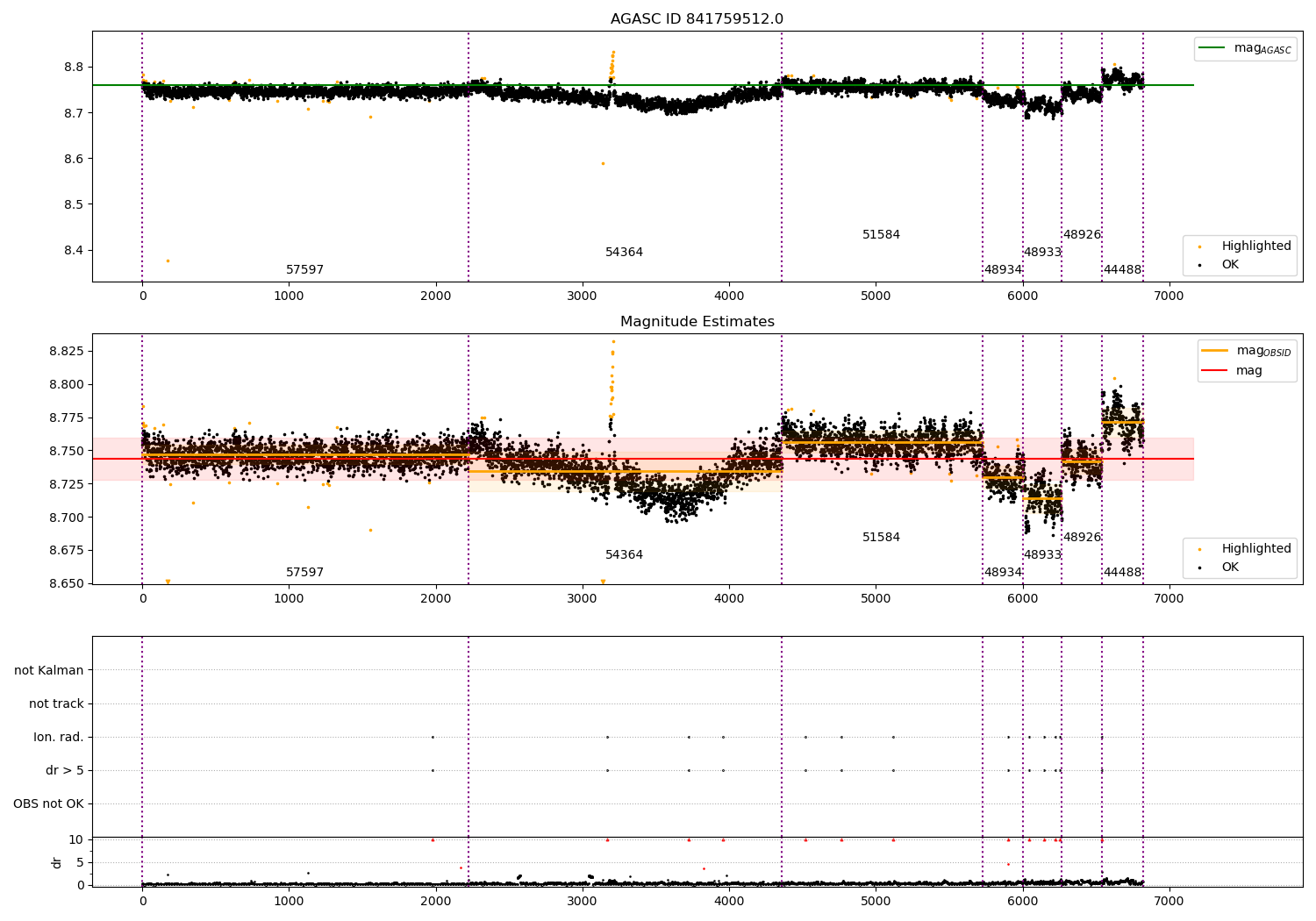The image size is (1316, 921).
Task: Click "Highlighted" in the Magnitude Estimates legend
Action: [x=1255, y=549]
